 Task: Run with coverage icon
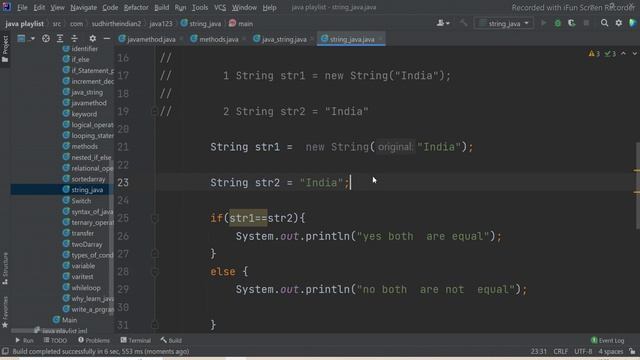(572, 23)
